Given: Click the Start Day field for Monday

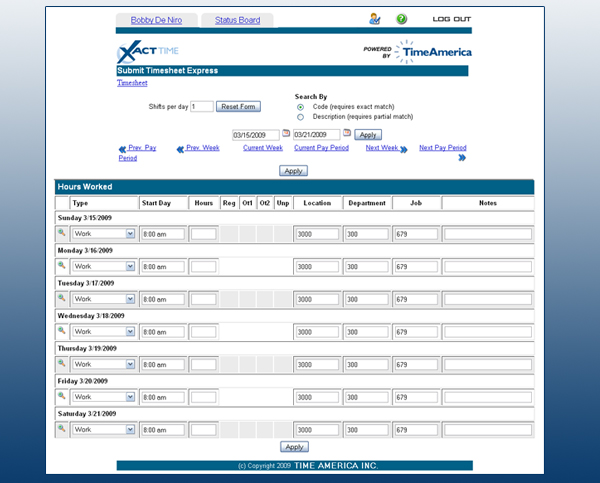Looking at the screenshot, I should (x=163, y=267).
